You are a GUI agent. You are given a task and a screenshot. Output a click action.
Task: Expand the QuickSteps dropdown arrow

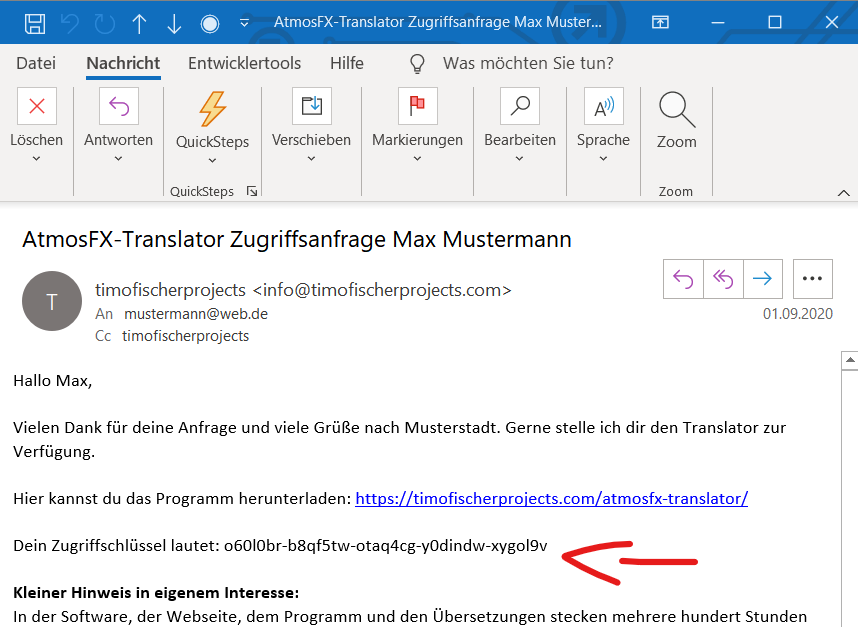(x=212, y=160)
